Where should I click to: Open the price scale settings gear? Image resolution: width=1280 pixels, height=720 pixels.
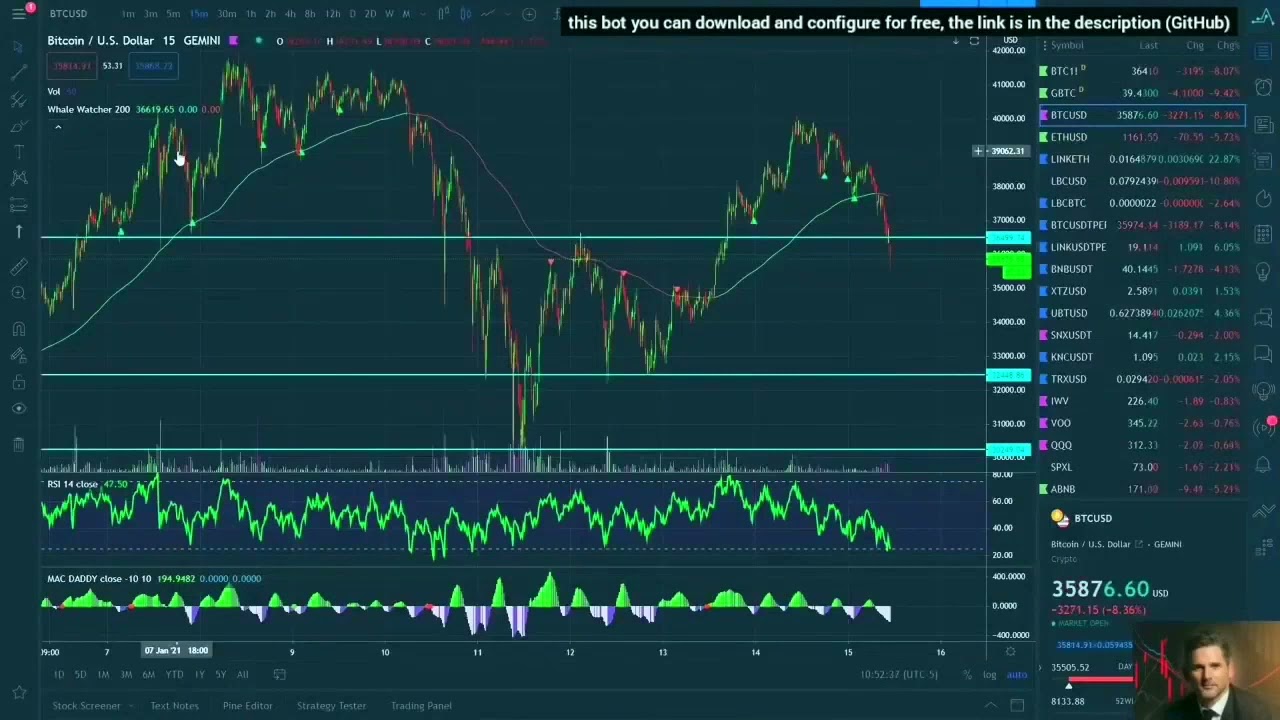coord(1010,652)
